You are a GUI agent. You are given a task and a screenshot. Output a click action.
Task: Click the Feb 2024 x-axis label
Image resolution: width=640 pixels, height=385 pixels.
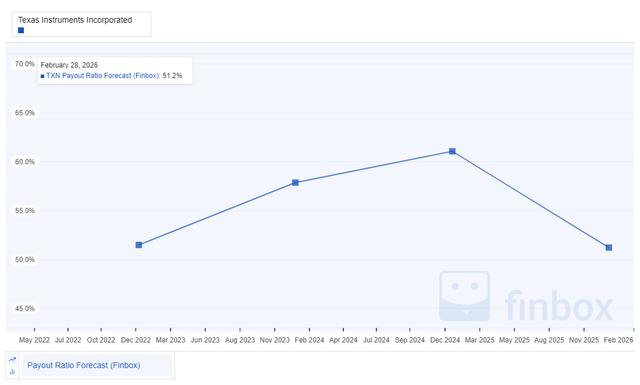click(x=309, y=340)
